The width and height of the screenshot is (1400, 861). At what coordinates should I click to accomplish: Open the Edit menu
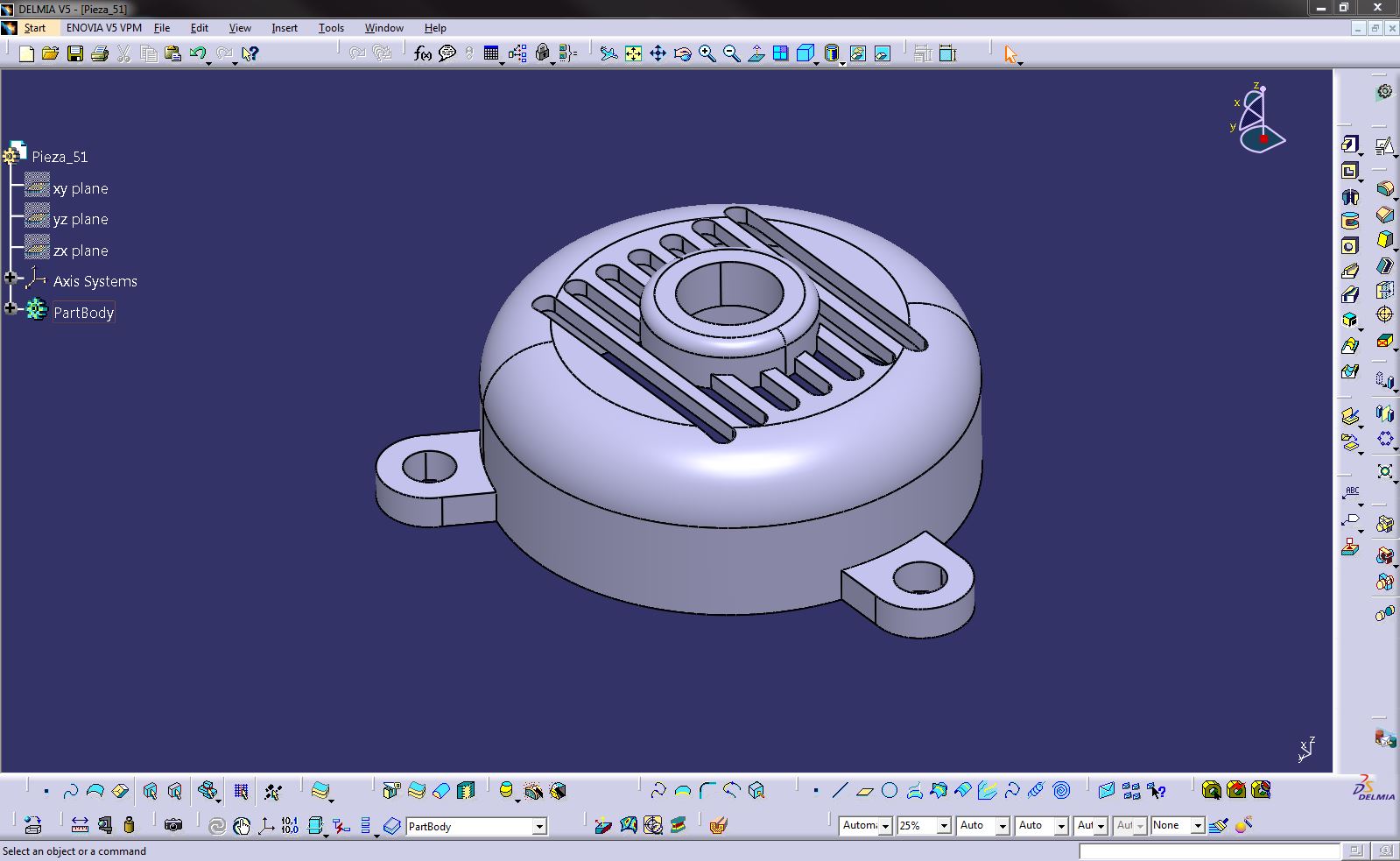coord(199,28)
